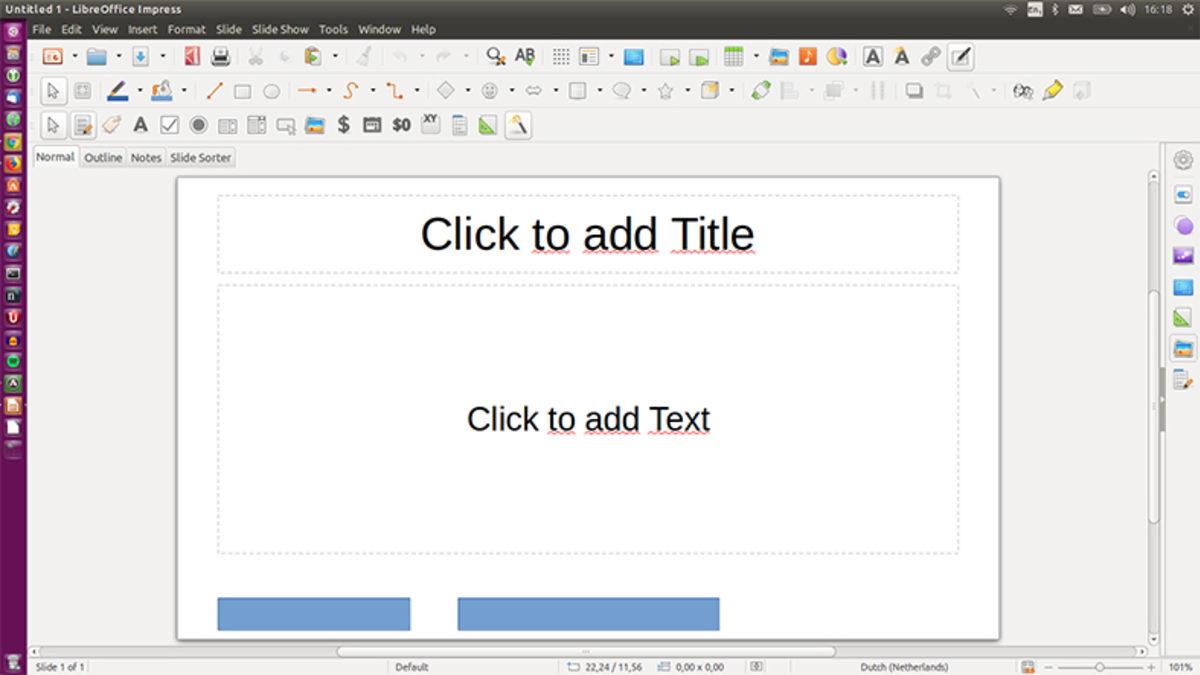Open the Slide Show menu

coord(280,29)
